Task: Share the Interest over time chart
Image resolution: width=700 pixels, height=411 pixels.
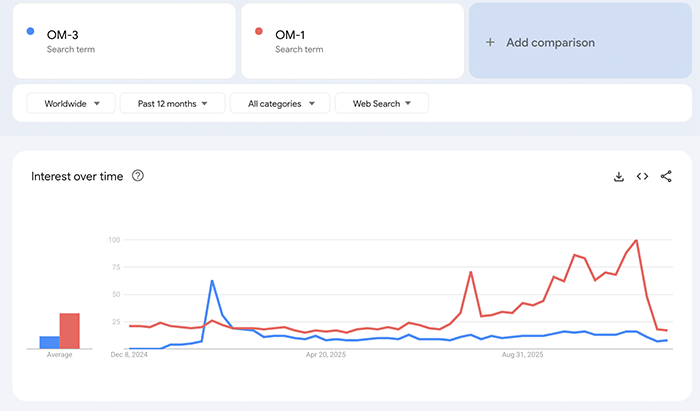Action: pos(666,176)
